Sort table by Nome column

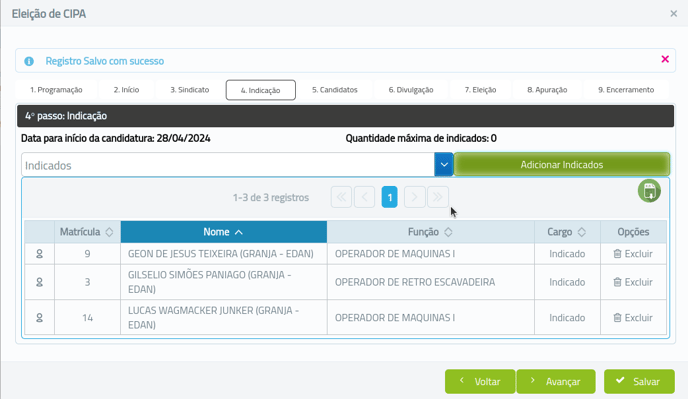tap(224, 232)
